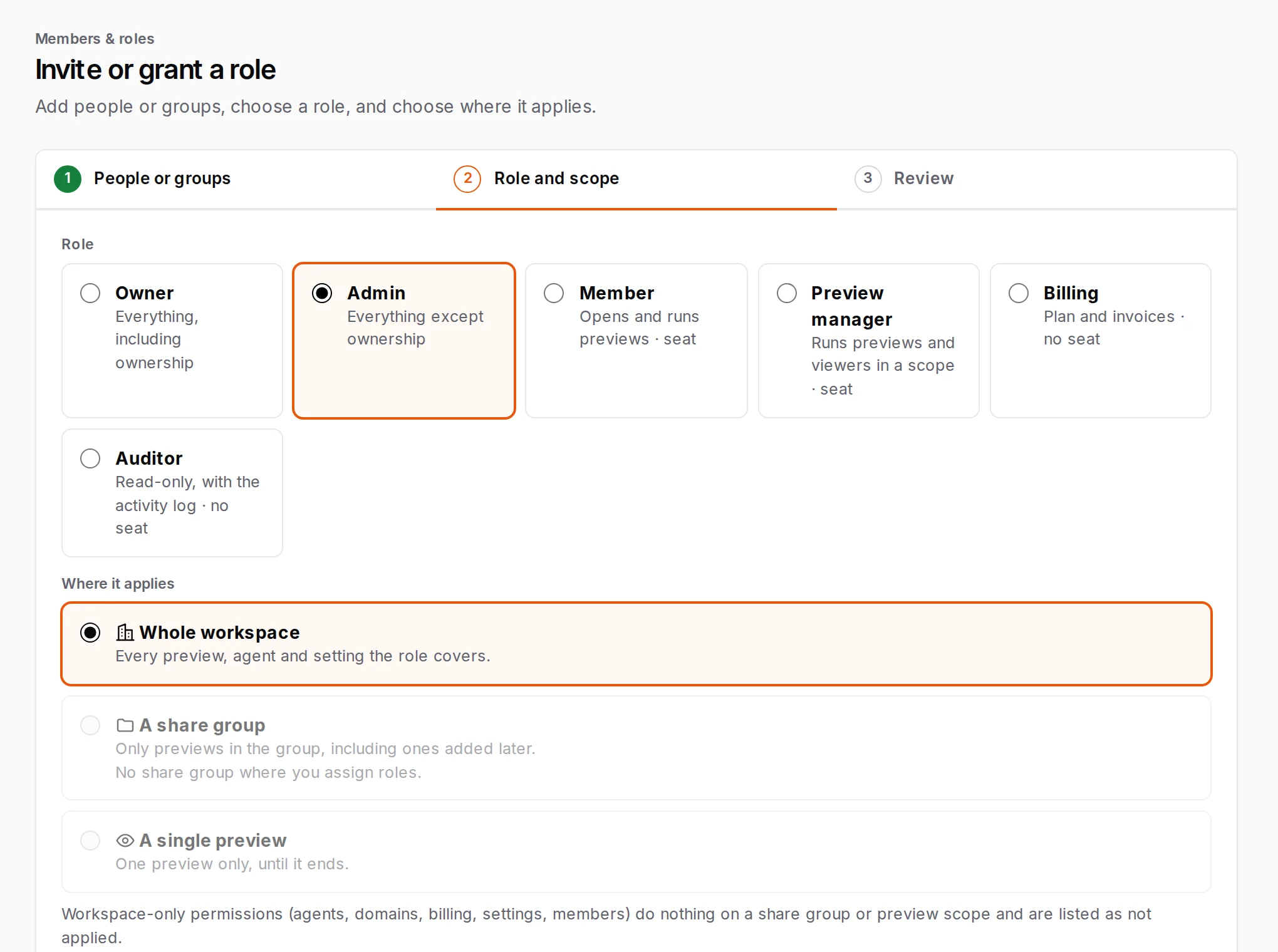Click 'Every preview, agent and setting' description
The width and height of the screenshot is (1278, 952).
(303, 656)
